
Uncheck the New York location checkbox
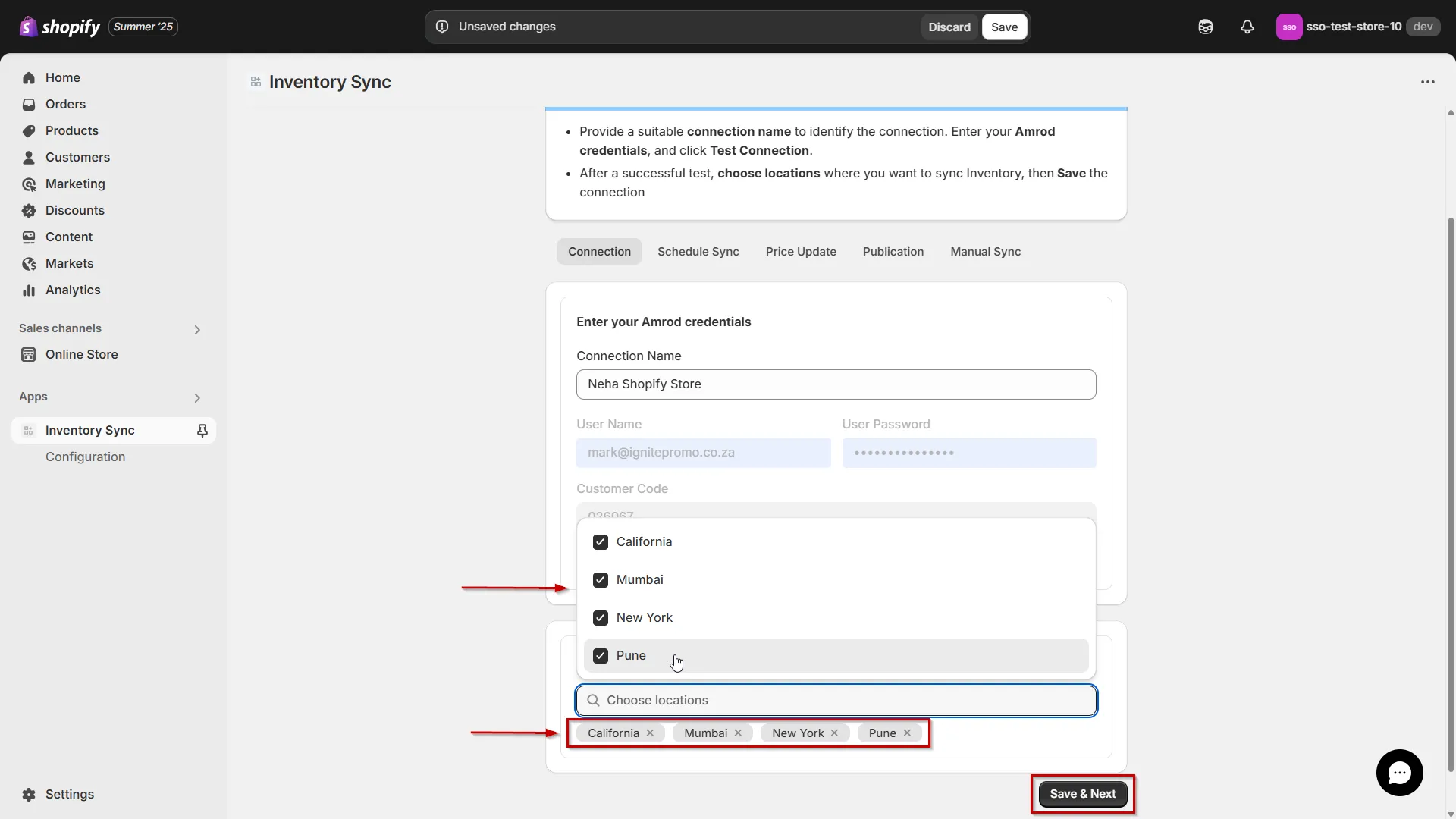pyautogui.click(x=601, y=617)
